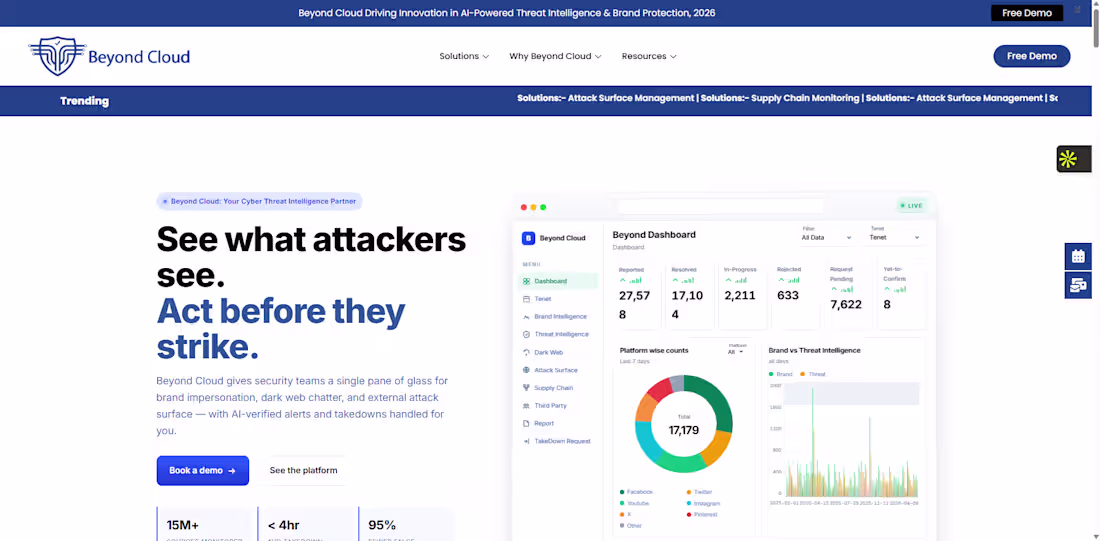Open the Filter All Data dropdown
This screenshot has height=541, width=1100.
826,237
